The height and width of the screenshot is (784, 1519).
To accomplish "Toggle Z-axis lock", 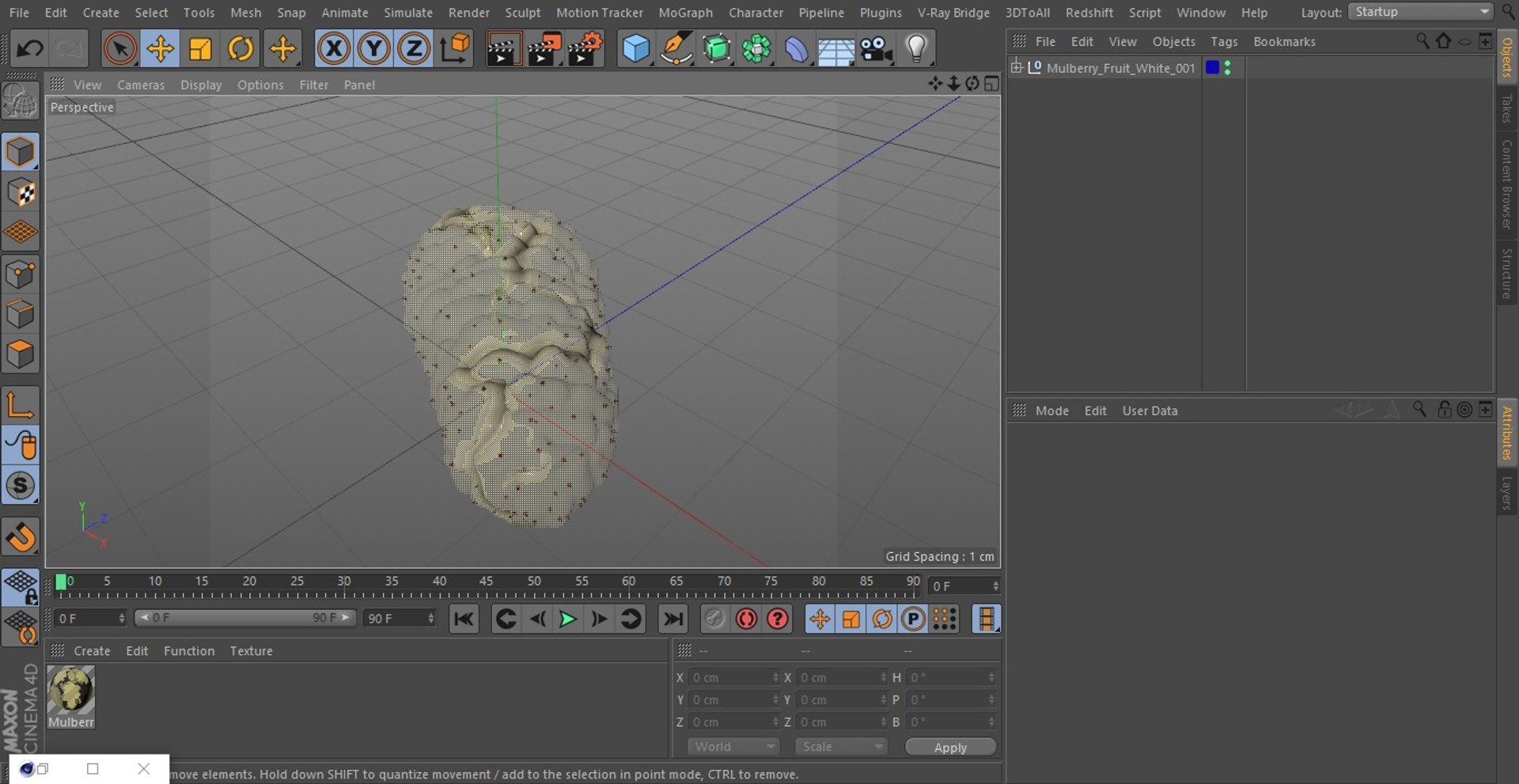I will [x=414, y=49].
